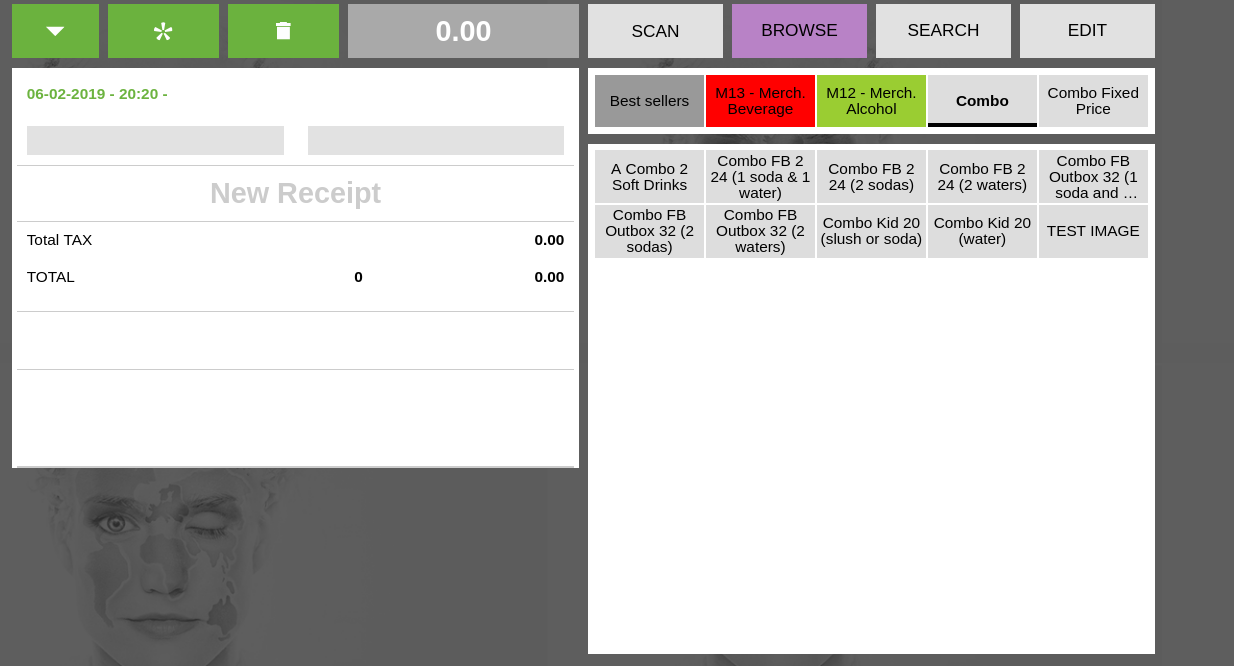Choose the green M12 Merch. Alcohol category

[x=871, y=101]
